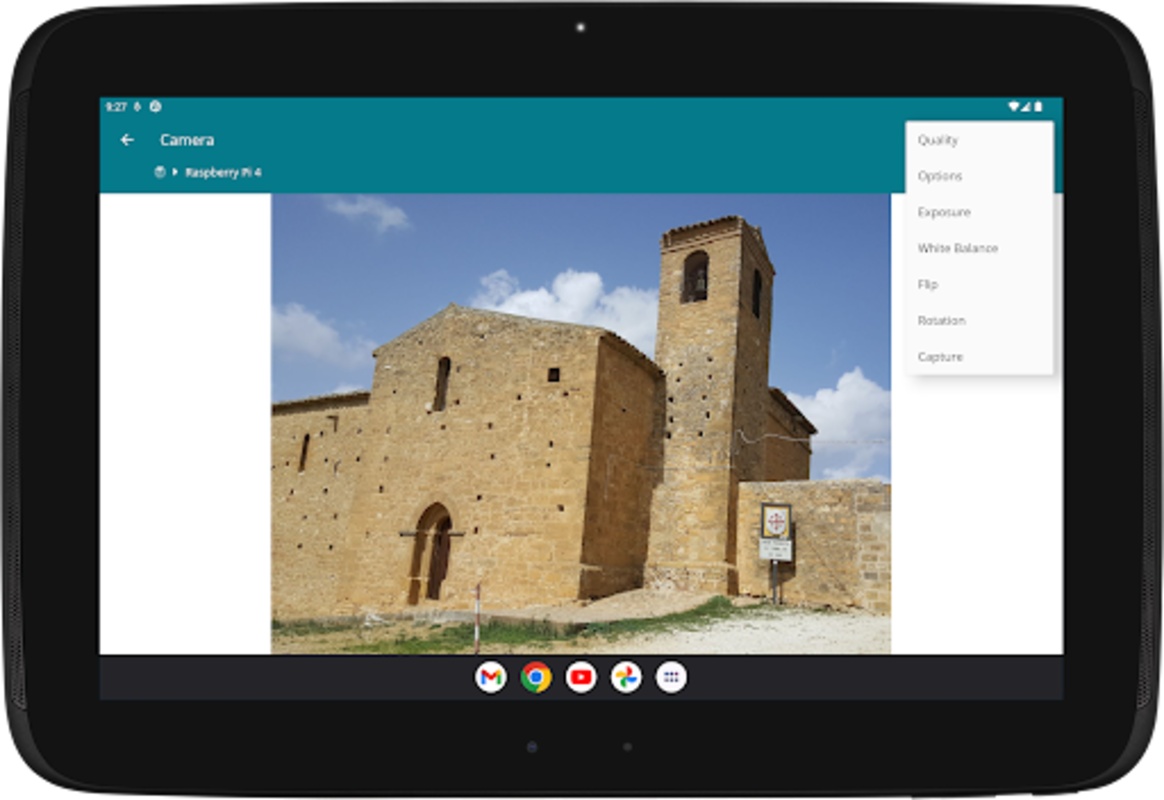Viewport: 1164px width, 800px height.
Task: Click the device icon before Raspberry Pi 4
Action: (159, 172)
